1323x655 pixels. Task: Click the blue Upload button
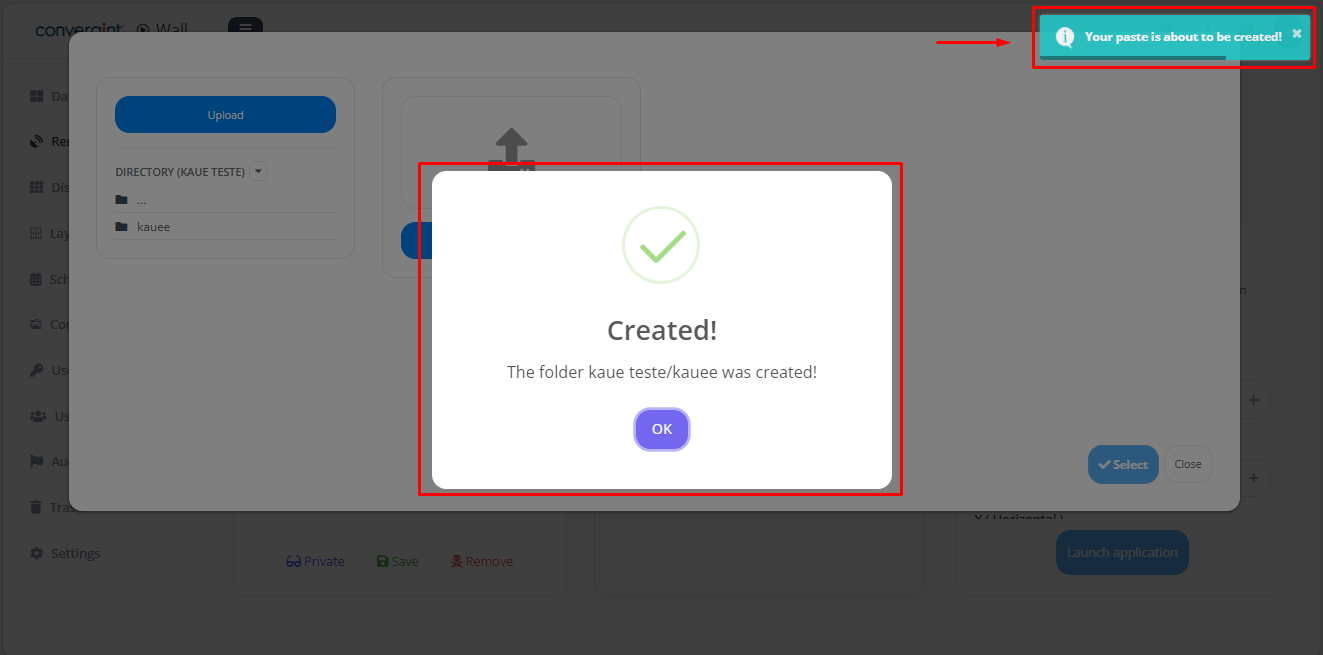225,115
